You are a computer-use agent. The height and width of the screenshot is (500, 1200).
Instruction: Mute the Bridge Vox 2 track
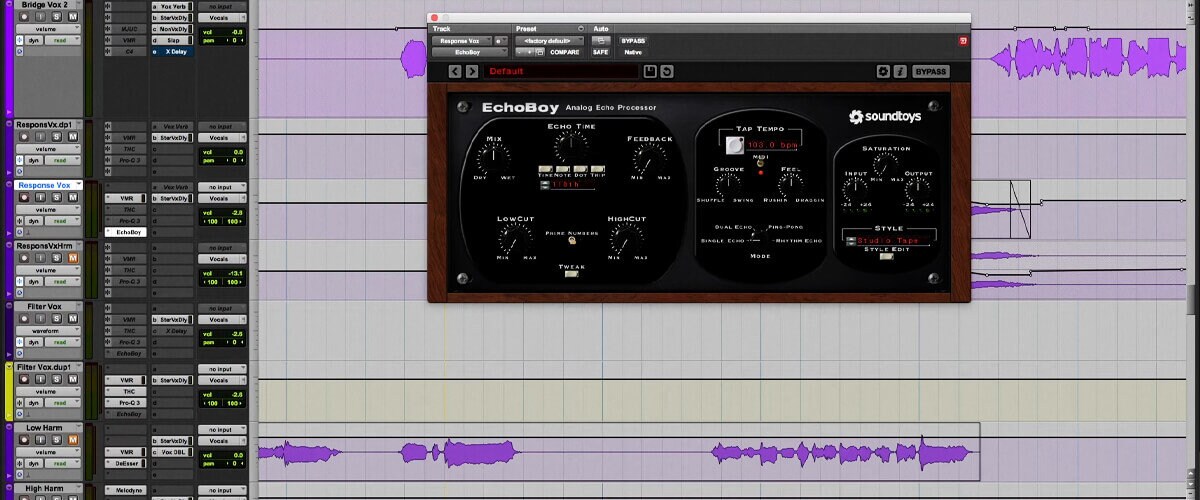pos(73,17)
